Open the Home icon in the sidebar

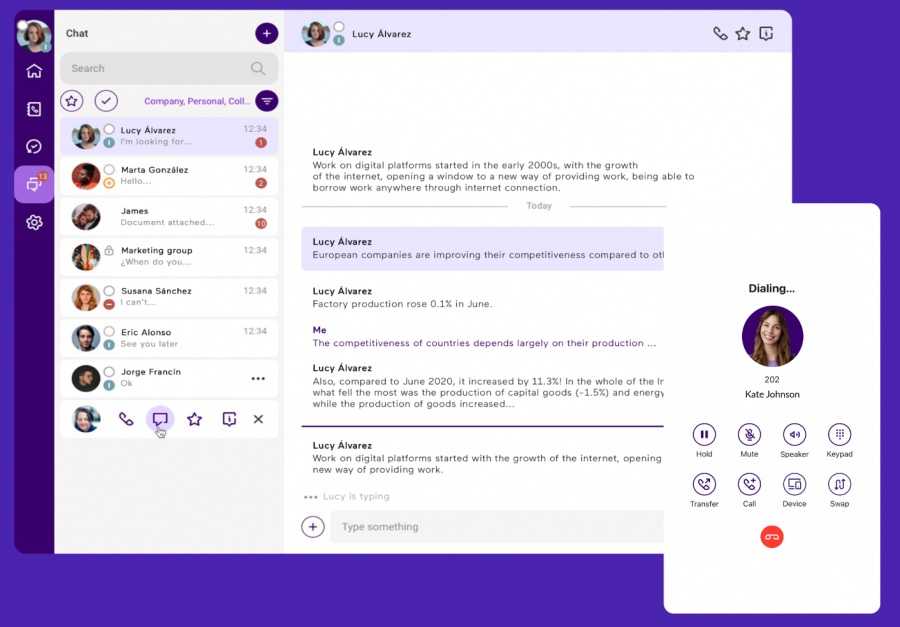coord(34,71)
